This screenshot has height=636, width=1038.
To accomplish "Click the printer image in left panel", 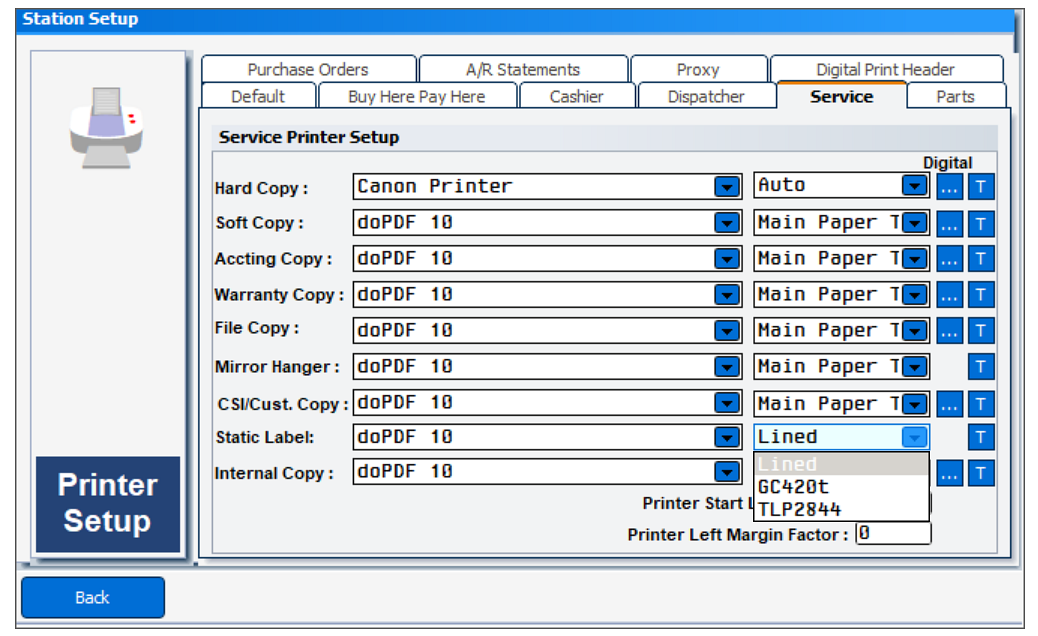I will (106, 128).
